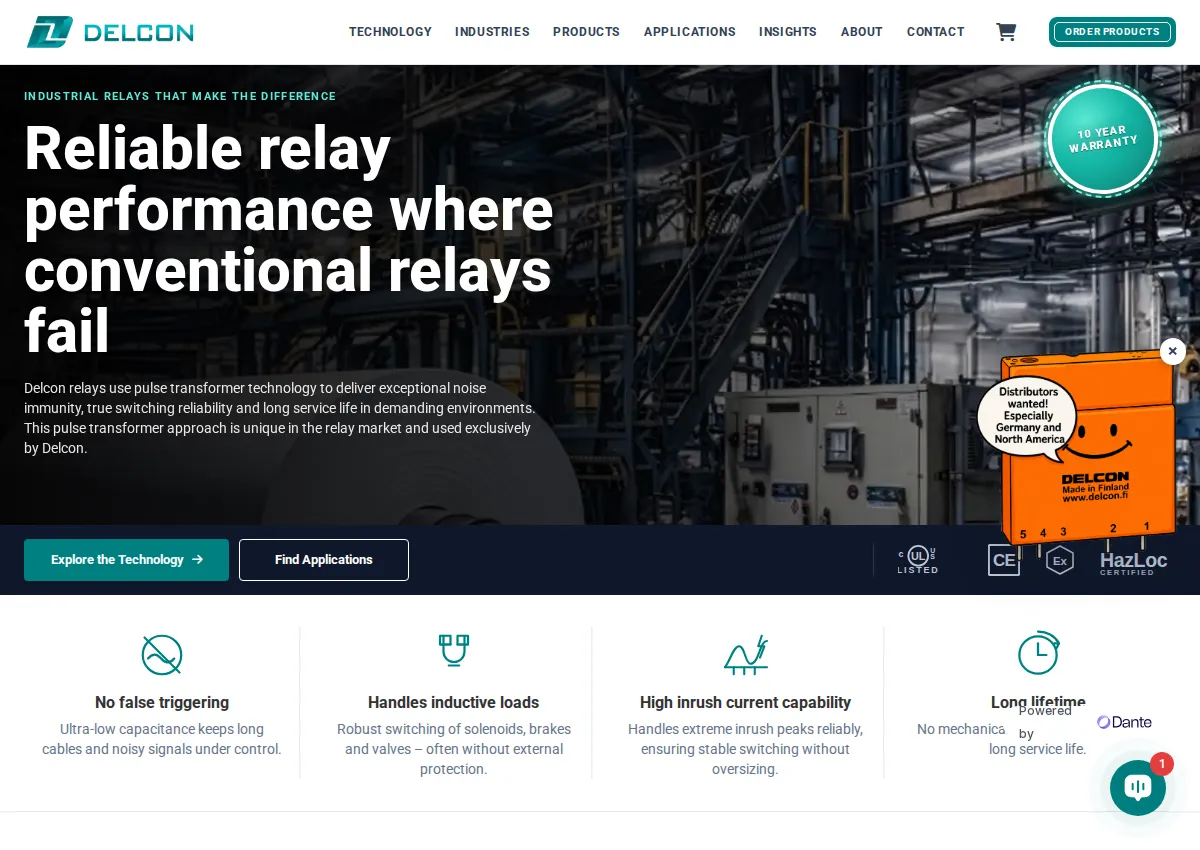Viewport: 1200px width, 850px height.
Task: Click Ultra-low capacitance description text
Action: [x=162, y=739]
